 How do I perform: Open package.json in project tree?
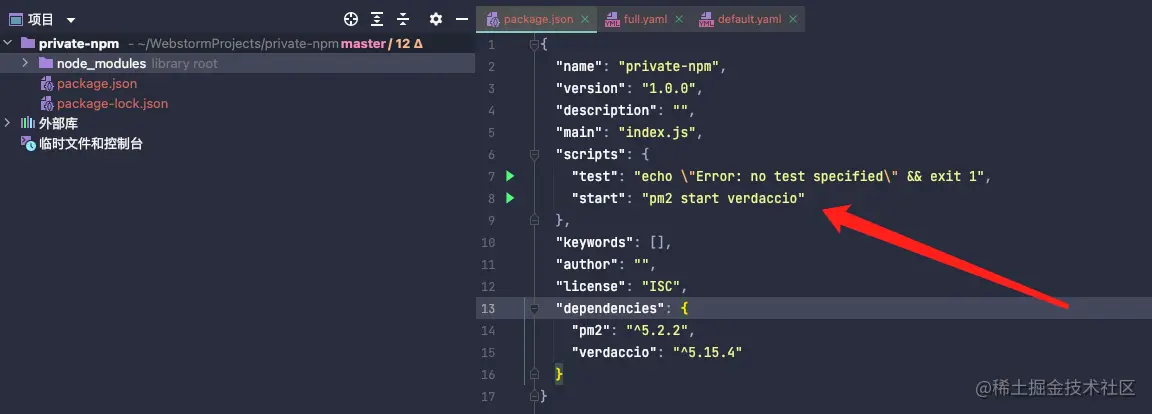tap(96, 84)
